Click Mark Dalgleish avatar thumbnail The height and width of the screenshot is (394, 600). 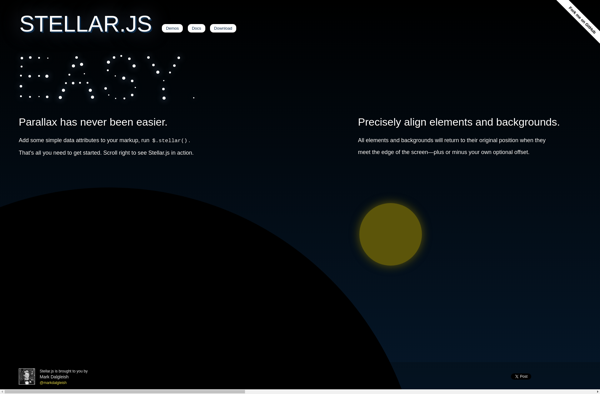pos(27,376)
